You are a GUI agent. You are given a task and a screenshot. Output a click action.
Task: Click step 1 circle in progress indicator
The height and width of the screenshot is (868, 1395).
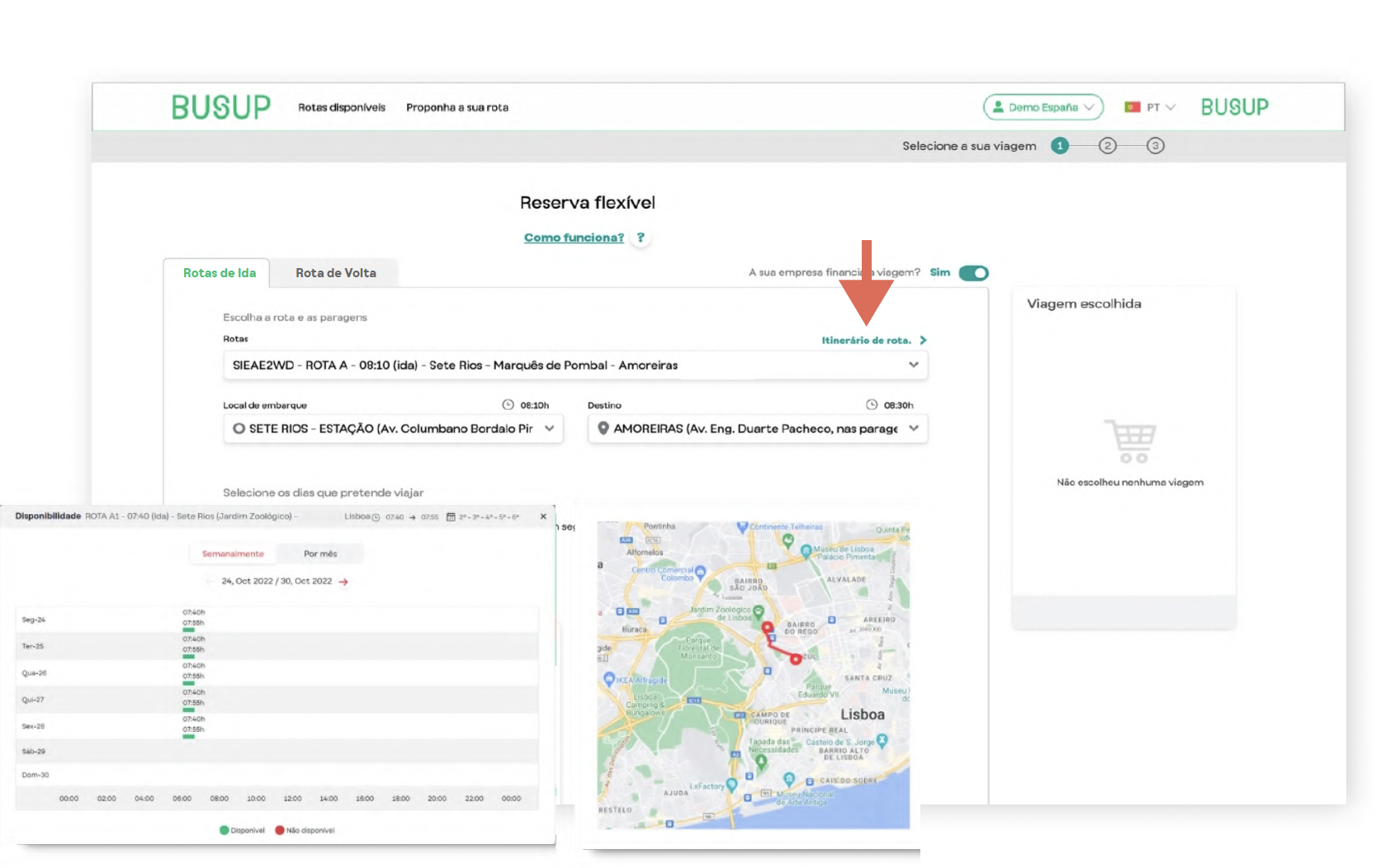1060,146
